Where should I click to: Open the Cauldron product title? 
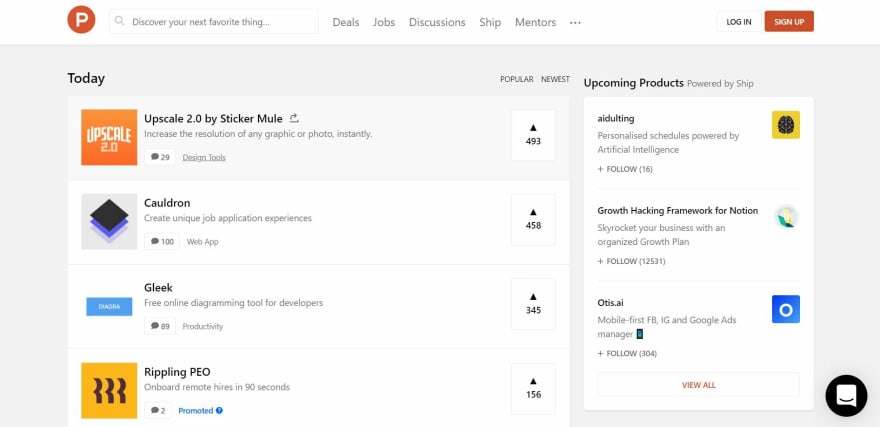click(x=167, y=203)
